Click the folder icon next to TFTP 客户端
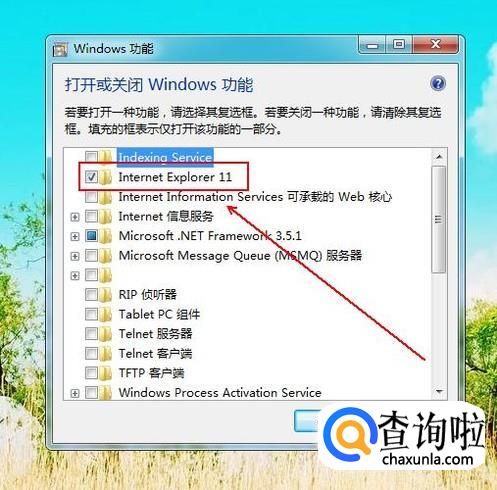Image resolution: width=497 pixels, height=490 pixels. pyautogui.click(x=106, y=373)
